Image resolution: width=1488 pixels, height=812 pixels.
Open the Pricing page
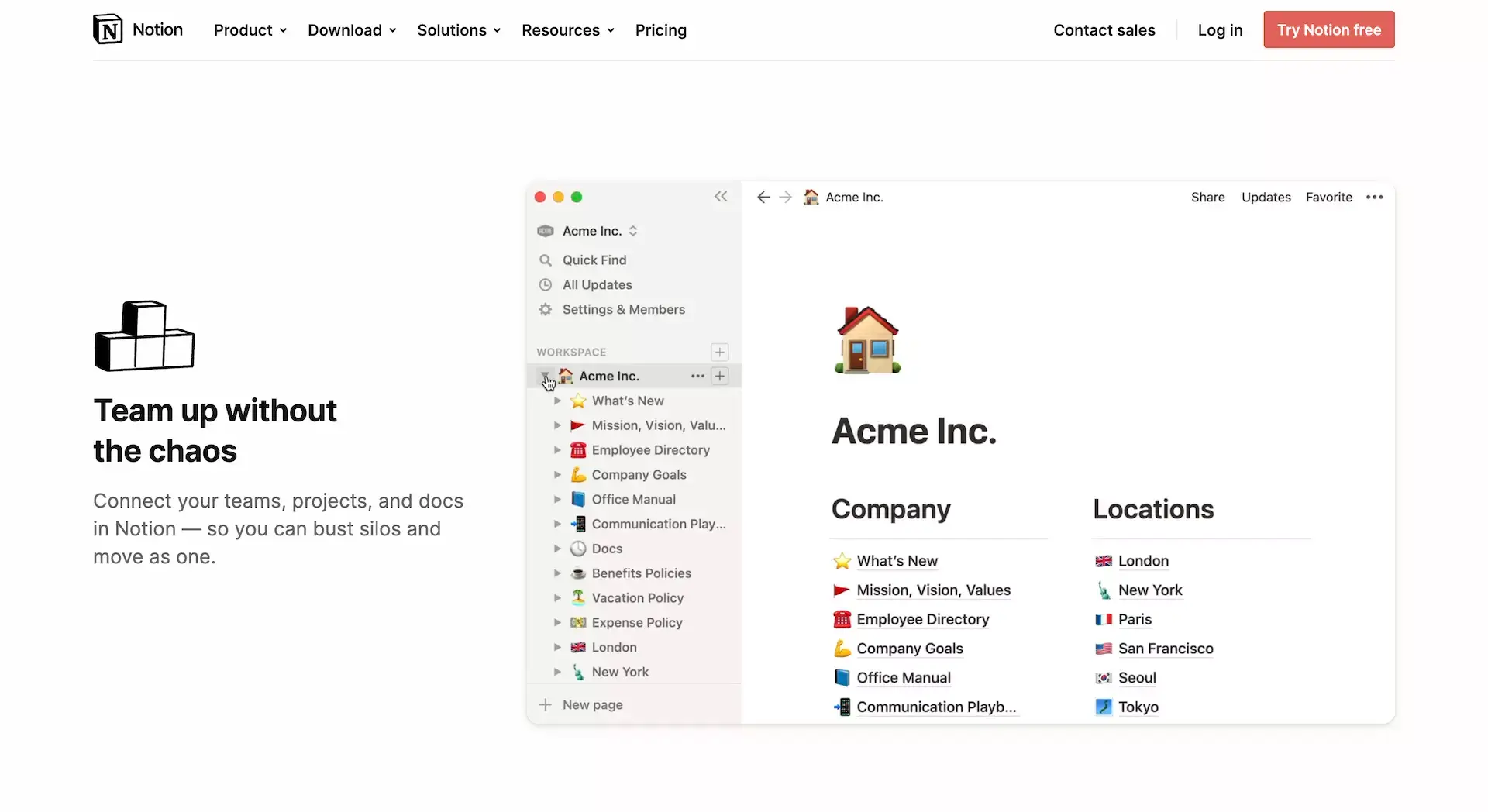click(x=660, y=30)
